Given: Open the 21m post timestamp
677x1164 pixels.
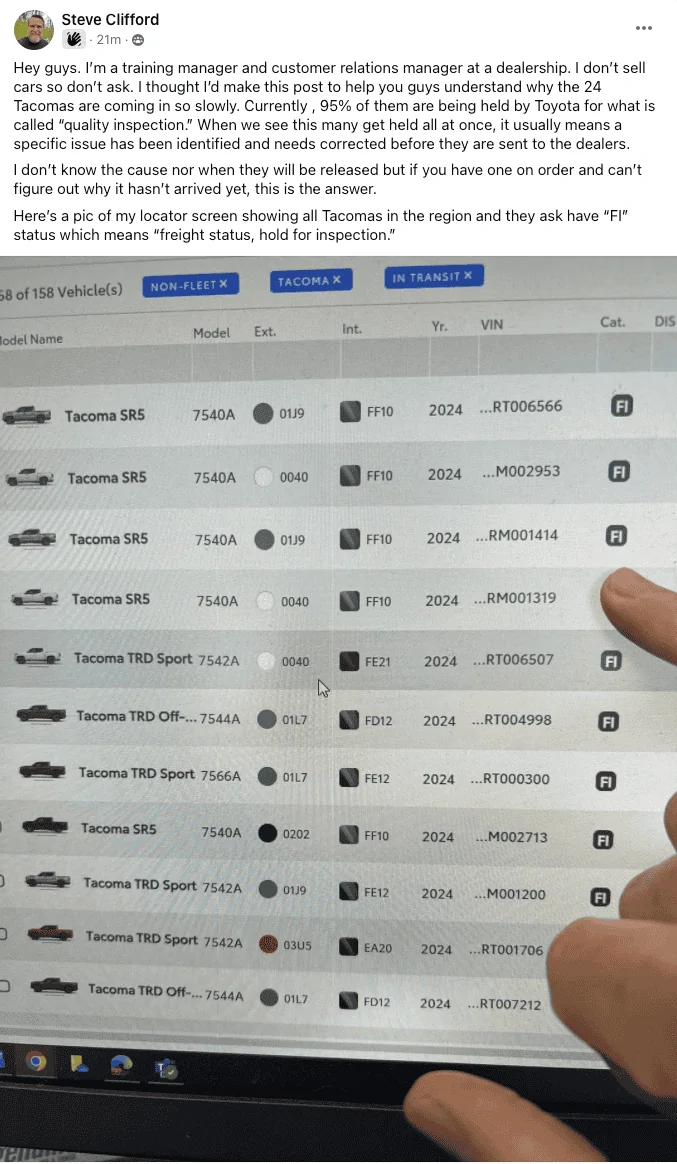Looking at the screenshot, I should coord(108,40).
